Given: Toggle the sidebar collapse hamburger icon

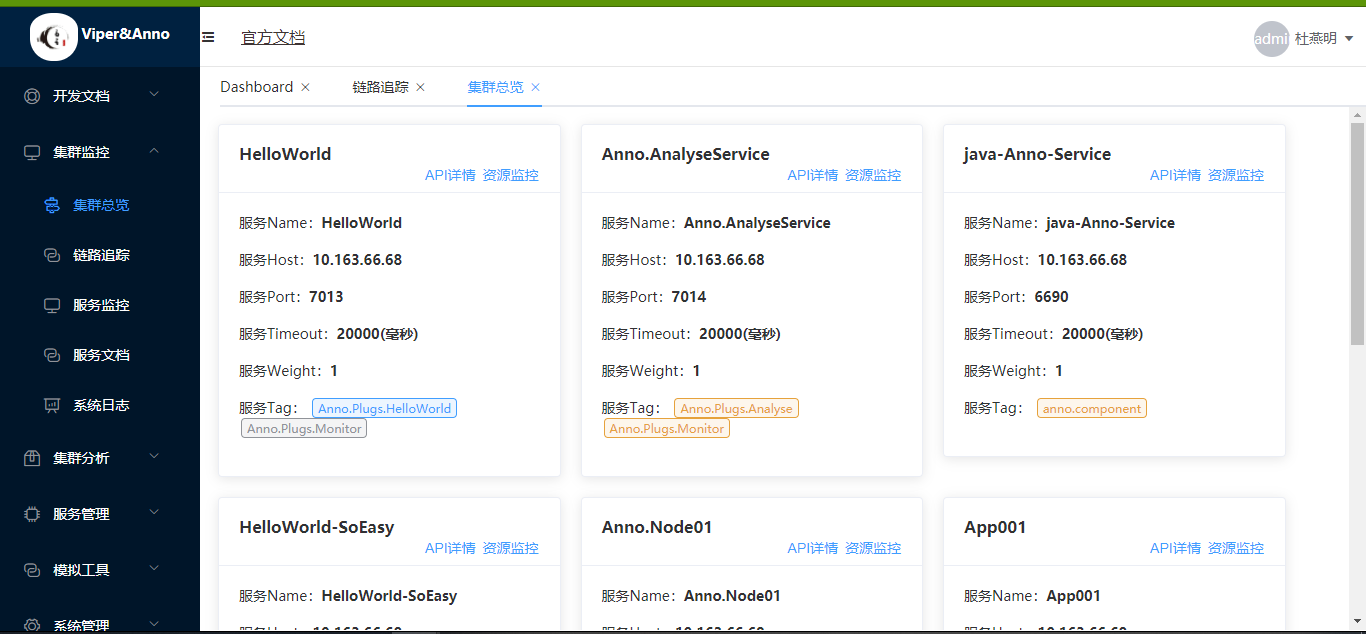Looking at the screenshot, I should [x=208, y=37].
